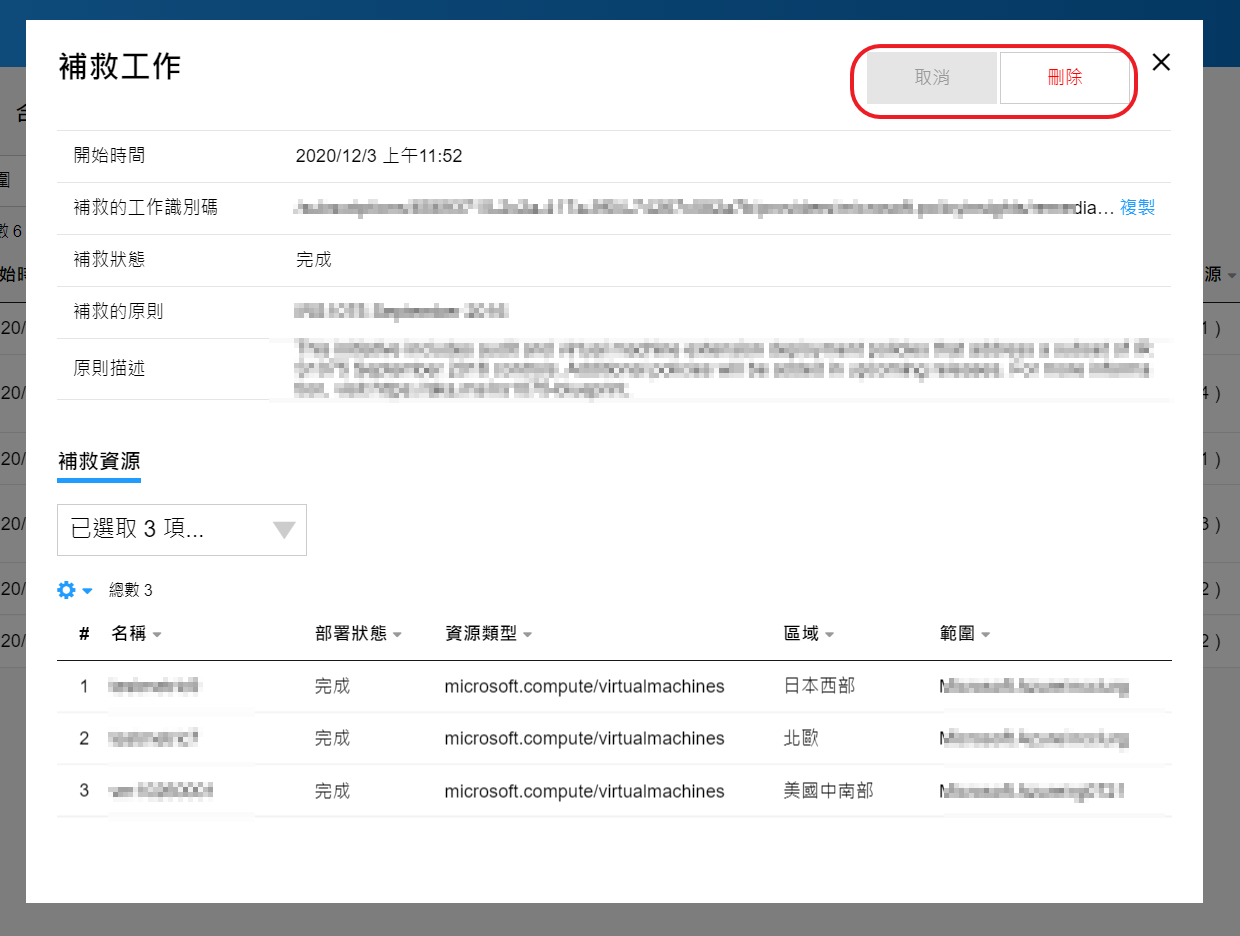Open the 已選取 3 項 dropdown

pos(182,530)
